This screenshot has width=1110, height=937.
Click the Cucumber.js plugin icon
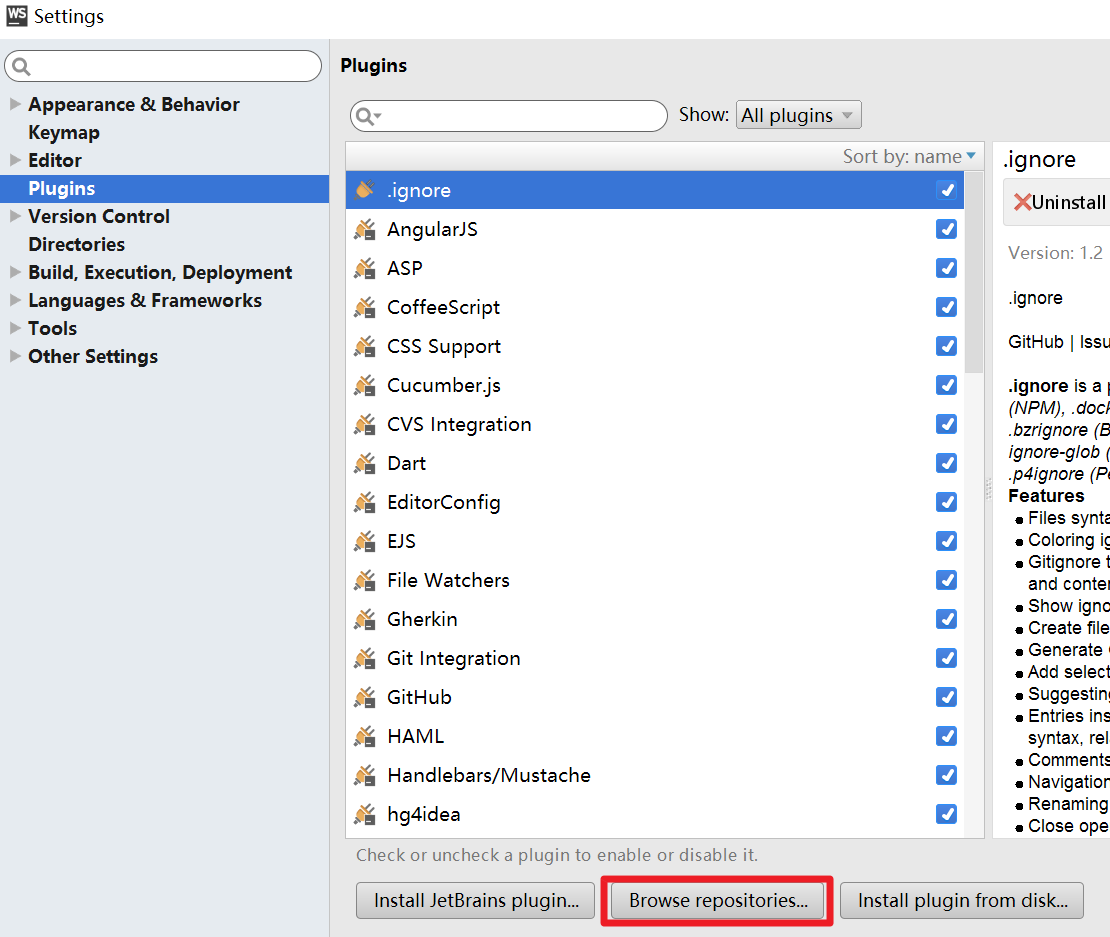[365, 385]
